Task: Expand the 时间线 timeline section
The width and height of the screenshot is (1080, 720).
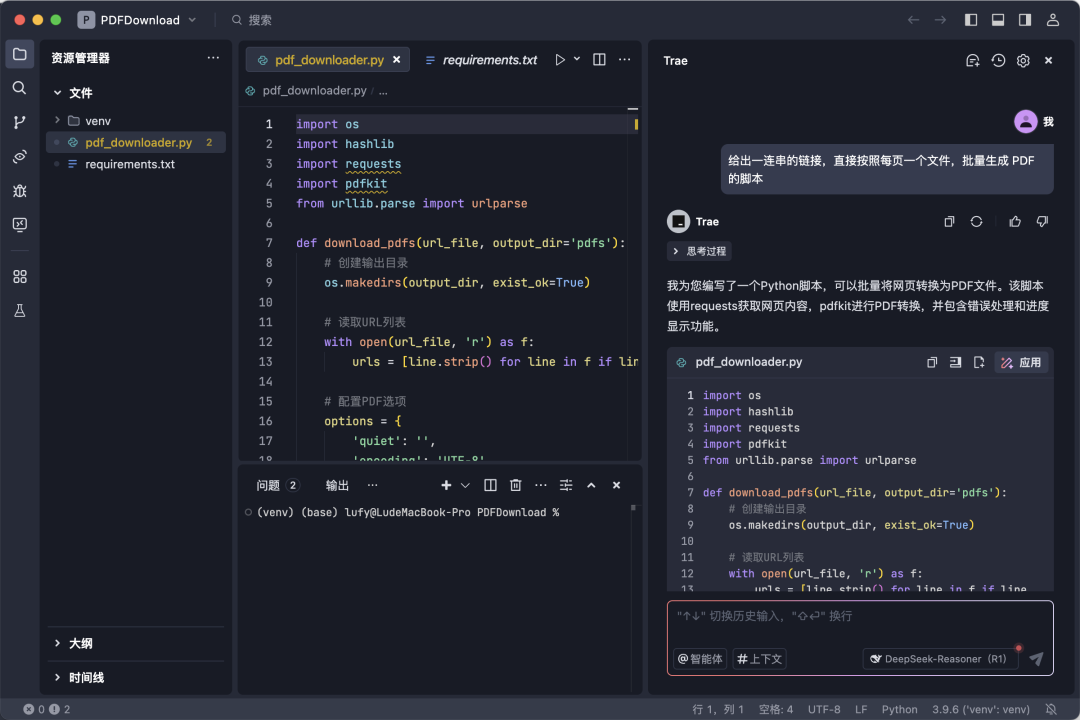Action: [57, 678]
